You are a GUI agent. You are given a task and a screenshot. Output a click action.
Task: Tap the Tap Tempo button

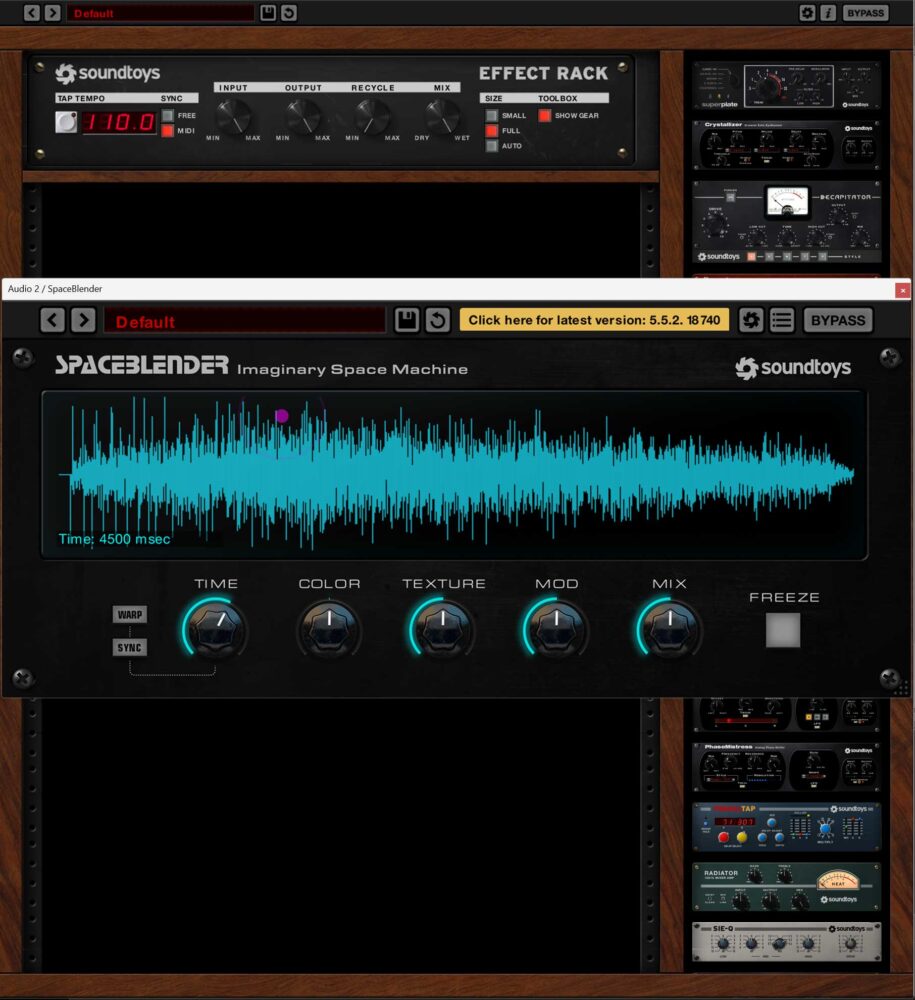tap(66, 122)
